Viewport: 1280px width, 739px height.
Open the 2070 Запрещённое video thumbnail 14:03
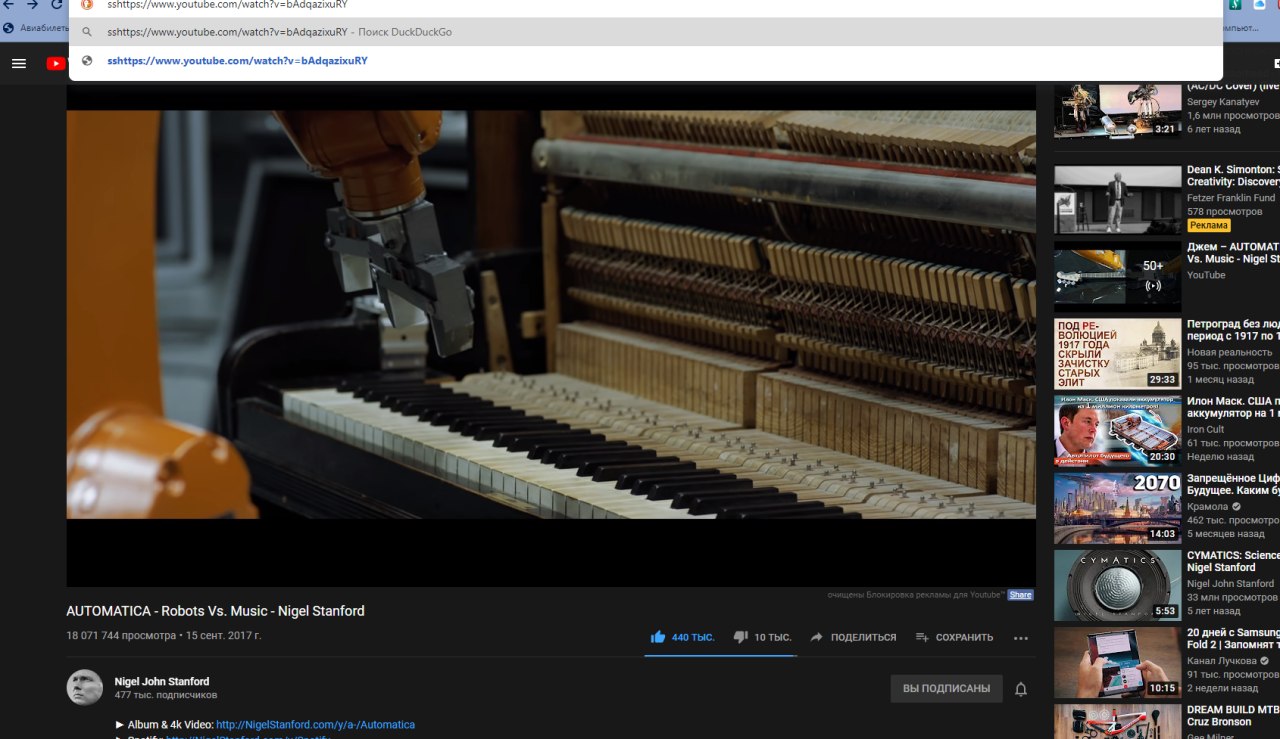tap(1117, 508)
